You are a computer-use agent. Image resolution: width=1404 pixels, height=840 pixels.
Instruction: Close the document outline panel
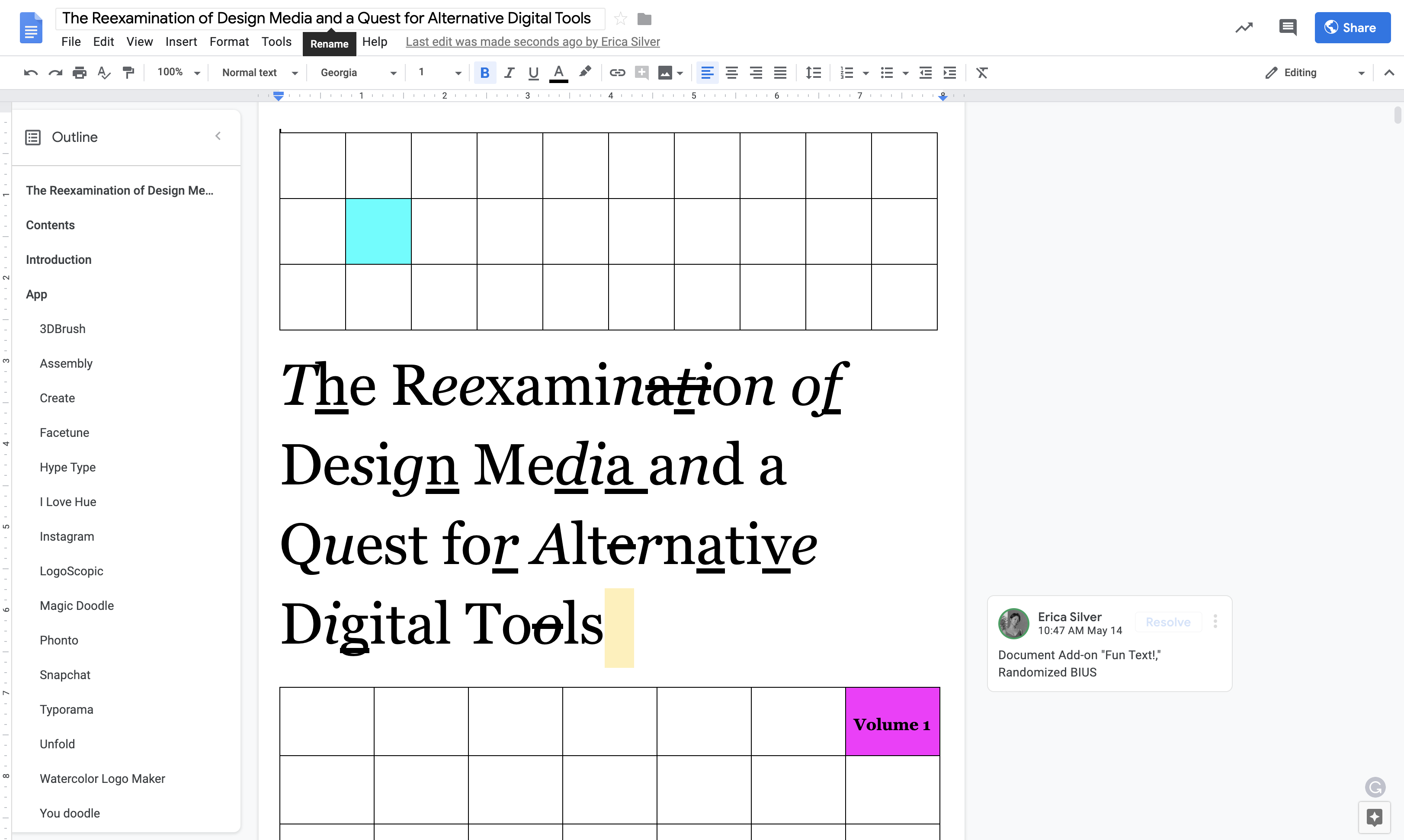click(218, 136)
